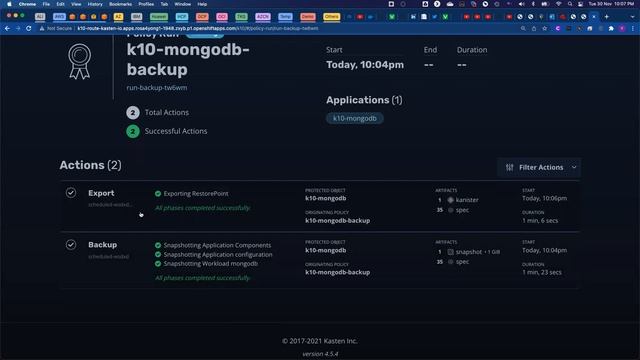Click the green Successful Actions count badge

point(133,131)
